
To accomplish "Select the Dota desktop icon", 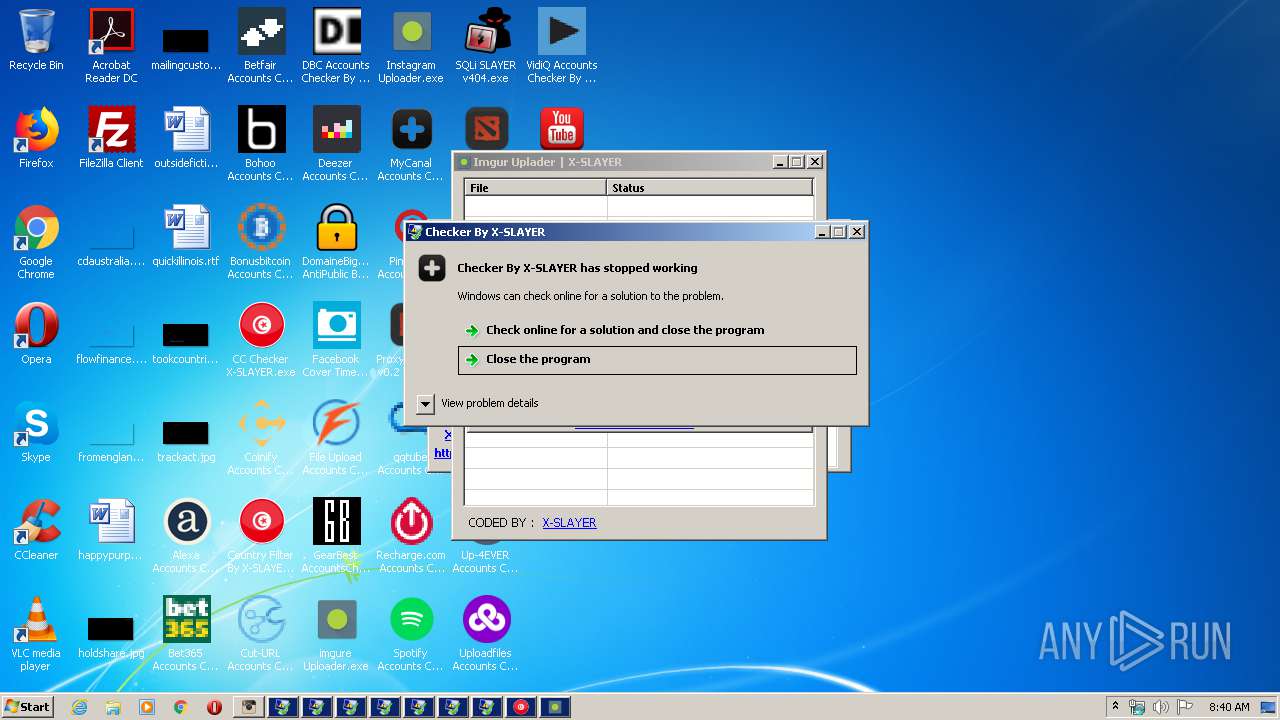I will coord(486,128).
